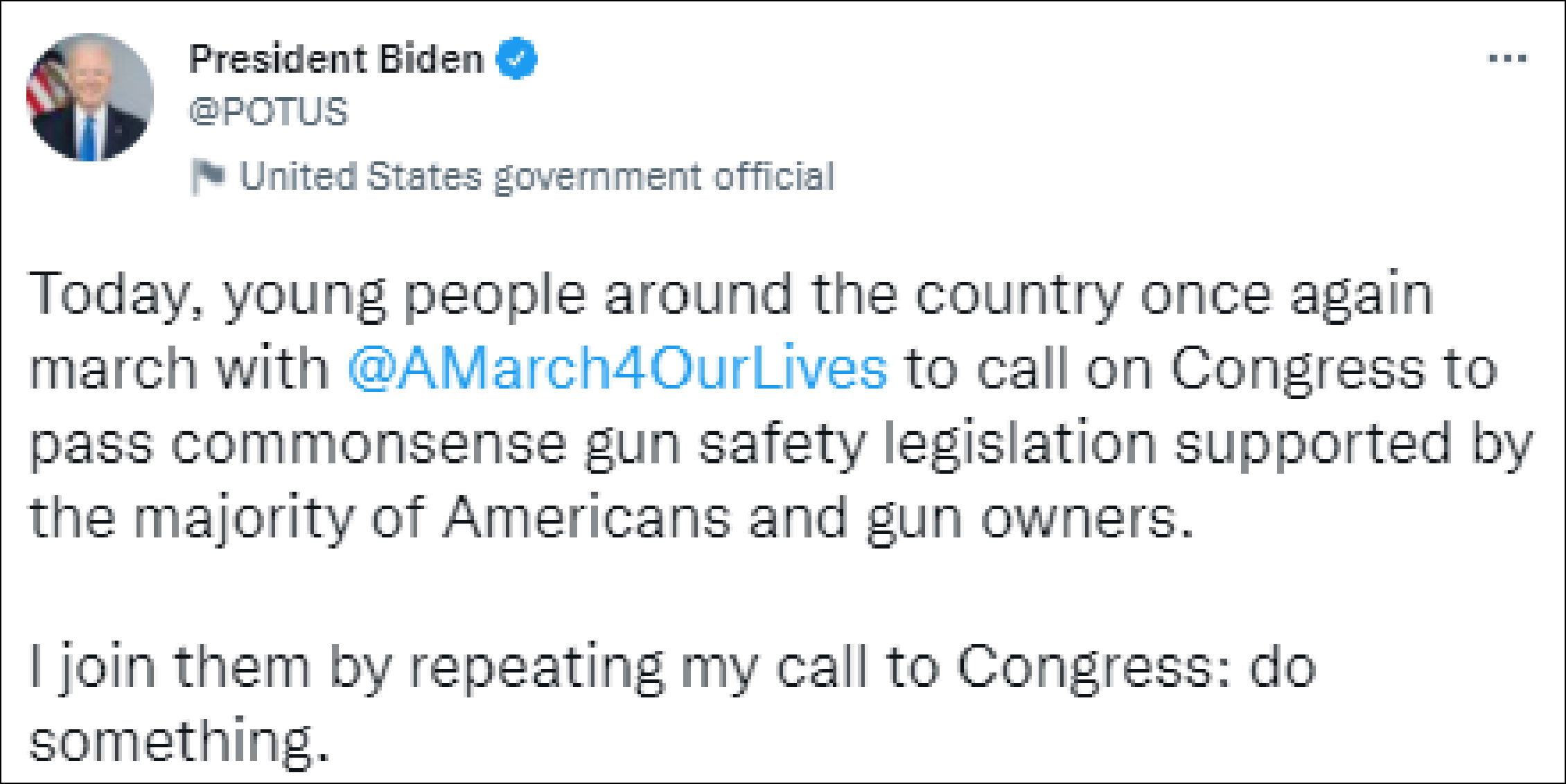Click the words "march with" before the mention
Viewport: 1566px width, 784px height.
click(x=179, y=368)
